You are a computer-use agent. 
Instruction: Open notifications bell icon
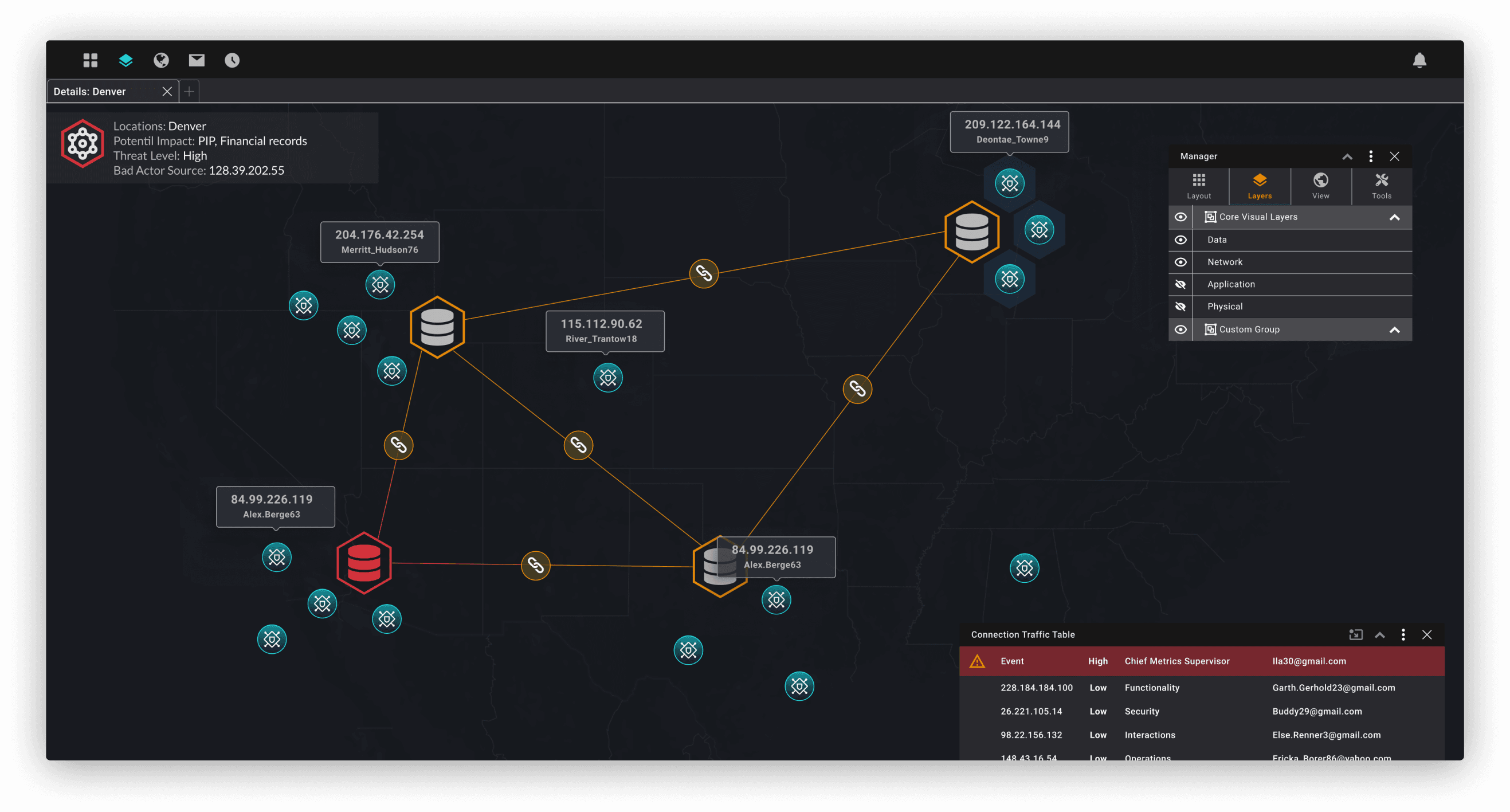1419,60
